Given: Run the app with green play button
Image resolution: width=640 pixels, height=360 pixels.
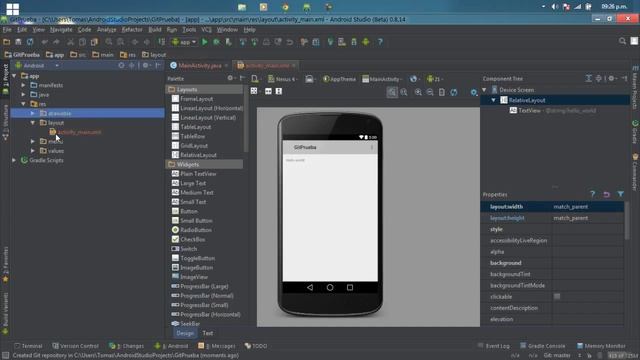Looking at the screenshot, I should point(204,42).
